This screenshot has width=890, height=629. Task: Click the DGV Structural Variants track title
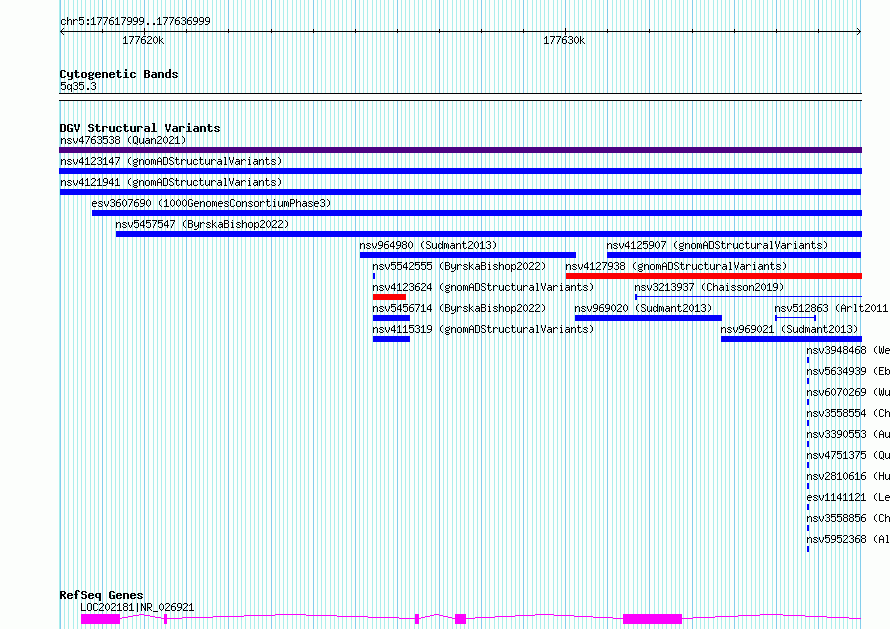[x=140, y=128]
